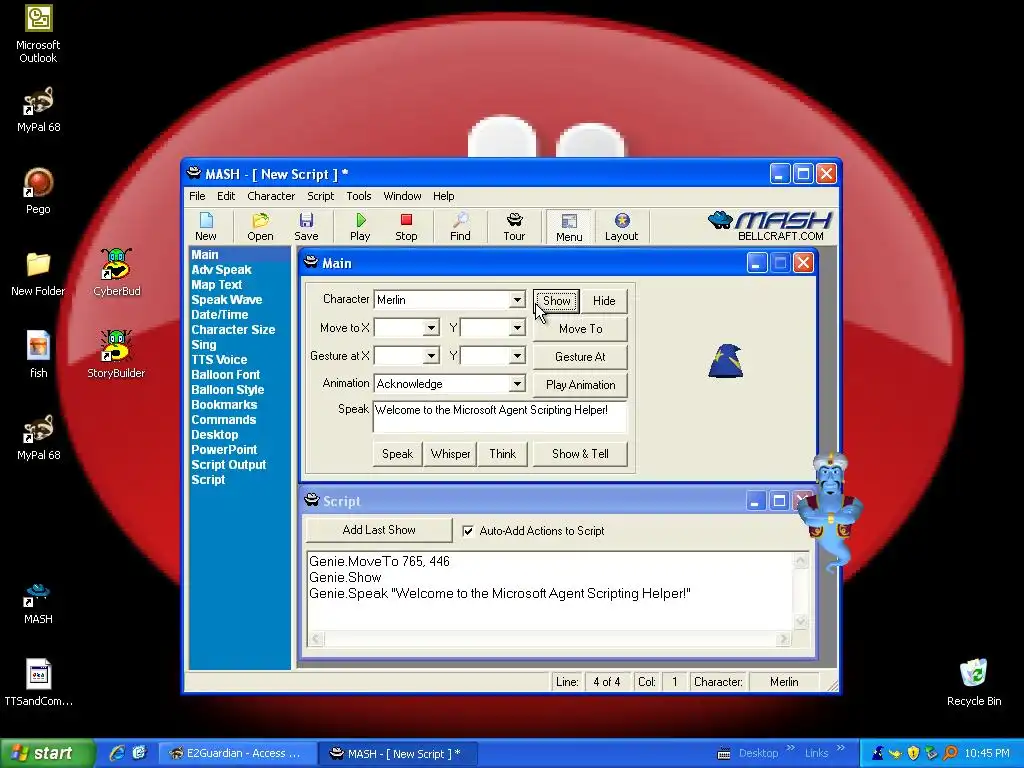Image resolution: width=1024 pixels, height=768 pixels.
Task: Open the Help menu
Action: pyautogui.click(x=443, y=196)
